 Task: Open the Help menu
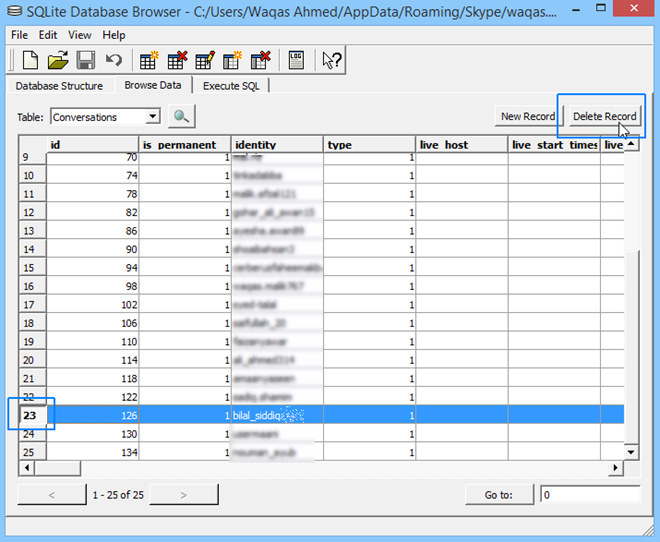pos(114,35)
